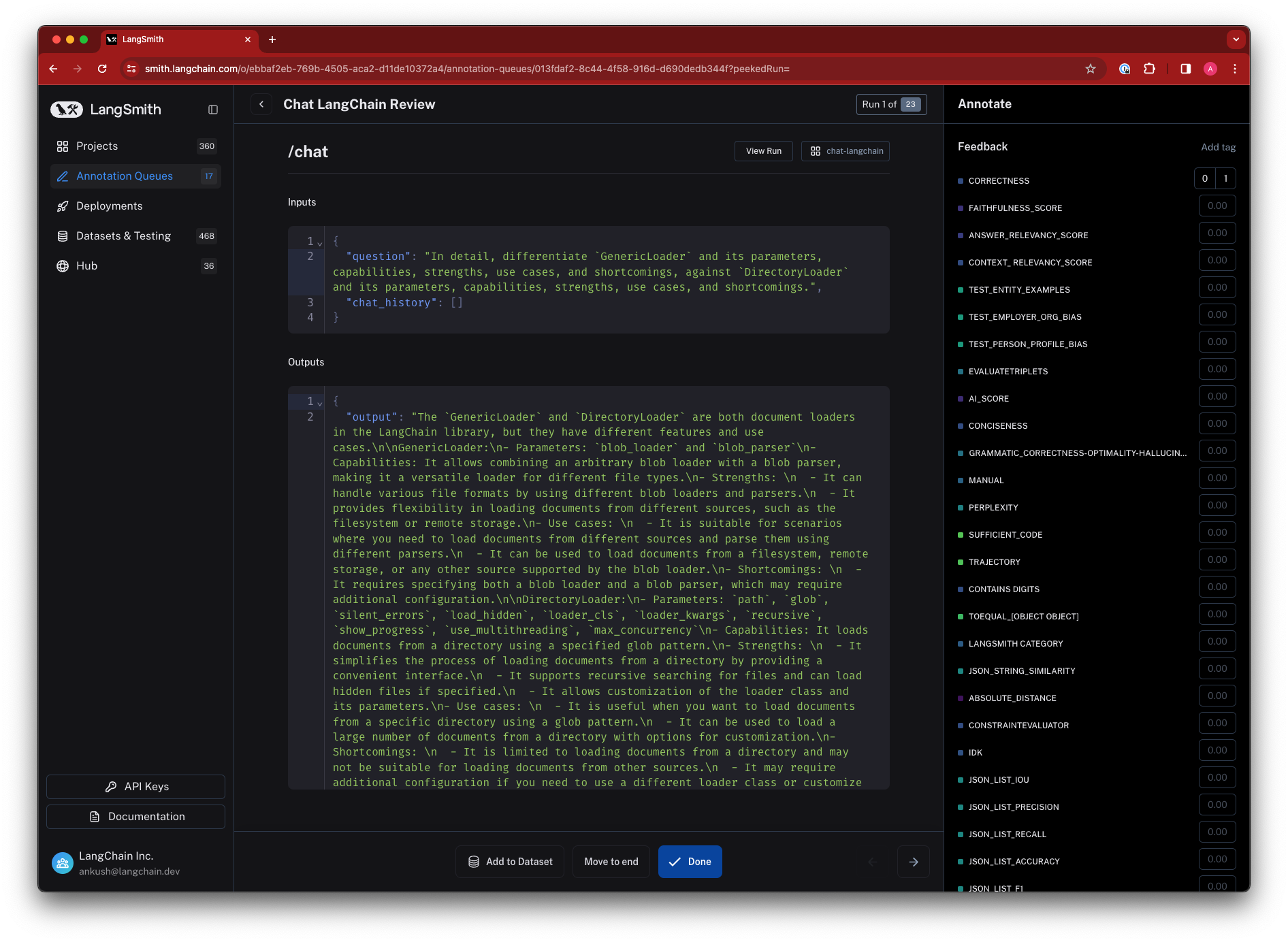Collapse the LangSmith sidebar panel icon
This screenshot has width=1288, height=942.
coord(213,110)
